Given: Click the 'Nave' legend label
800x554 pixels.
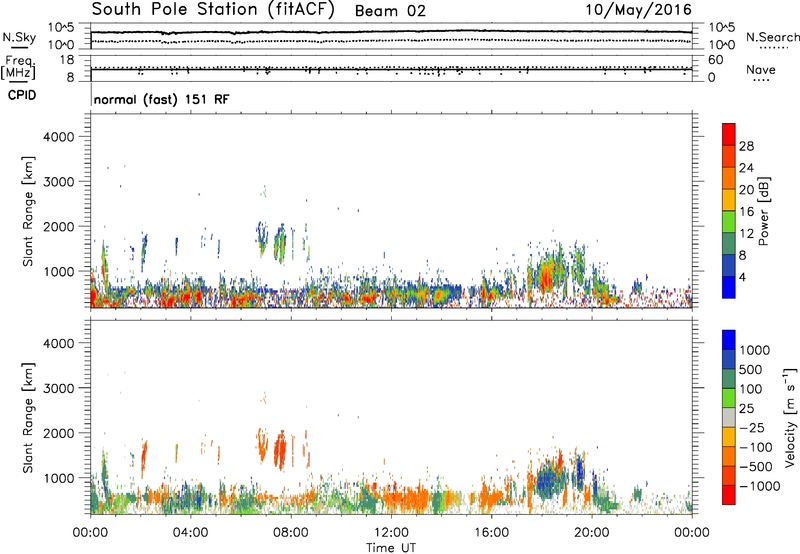Looking at the screenshot, I should [760, 69].
